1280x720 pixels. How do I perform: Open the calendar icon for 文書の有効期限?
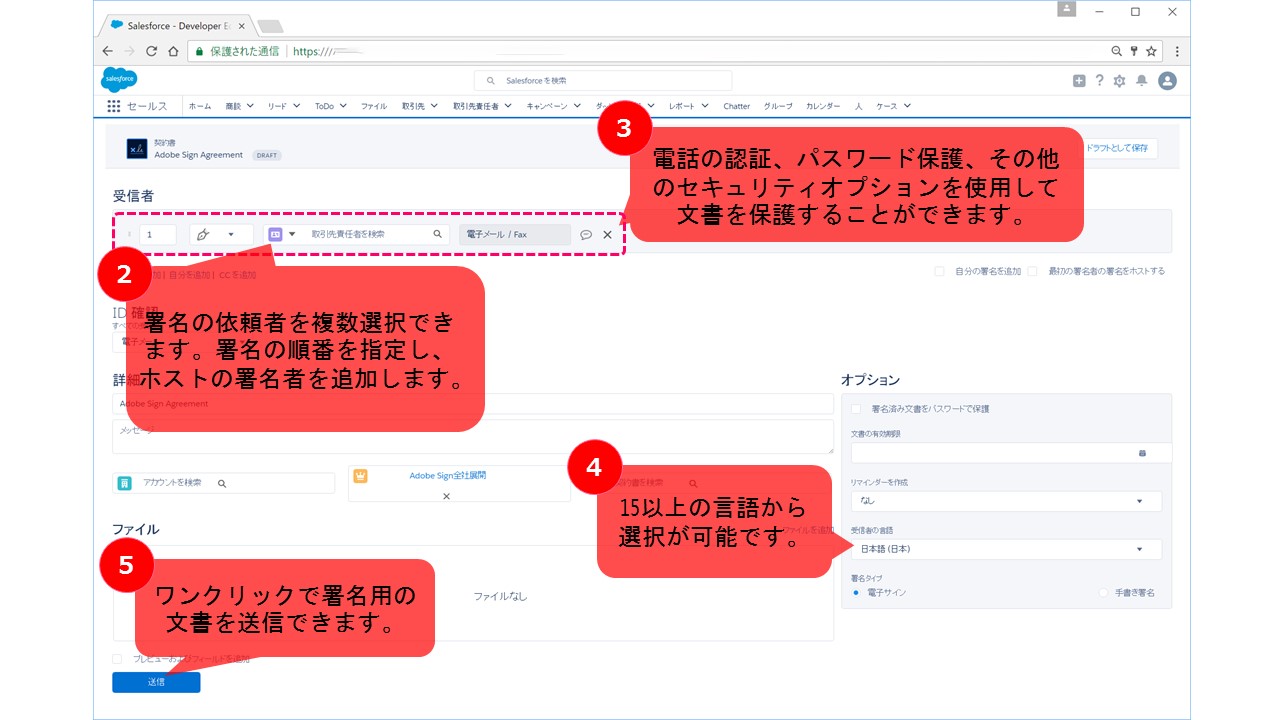1142,453
